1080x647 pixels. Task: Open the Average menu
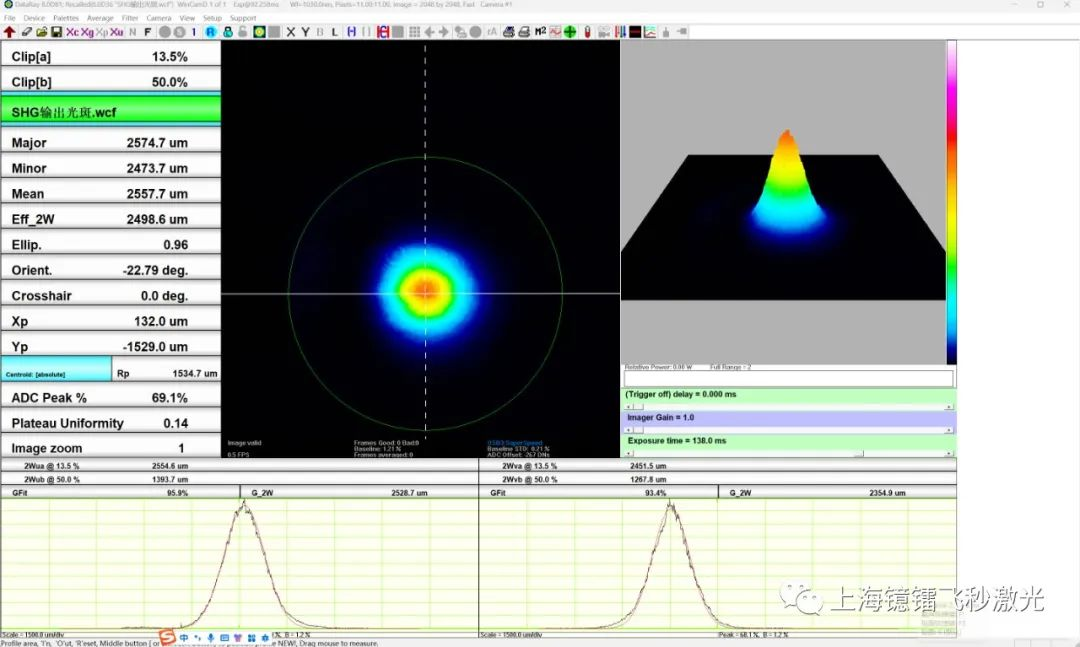[x=100, y=18]
